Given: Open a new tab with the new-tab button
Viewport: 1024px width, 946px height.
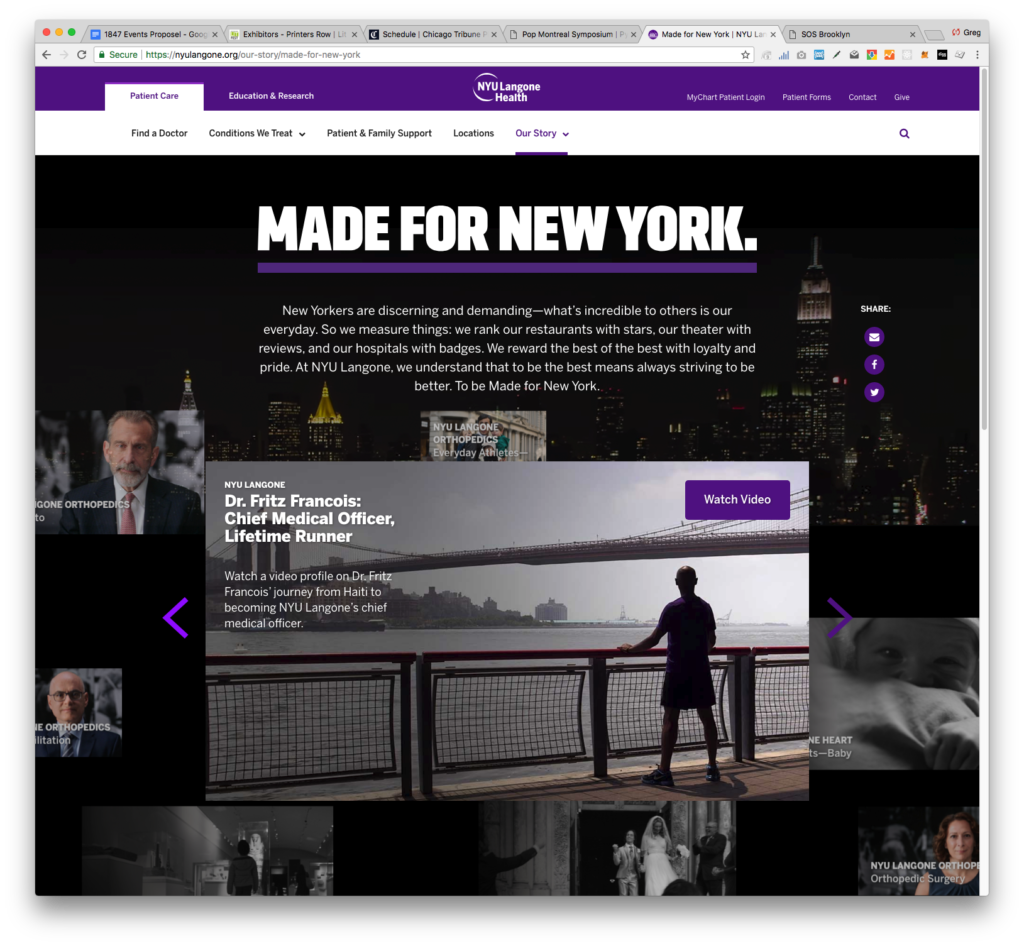Looking at the screenshot, I should tap(935, 35).
